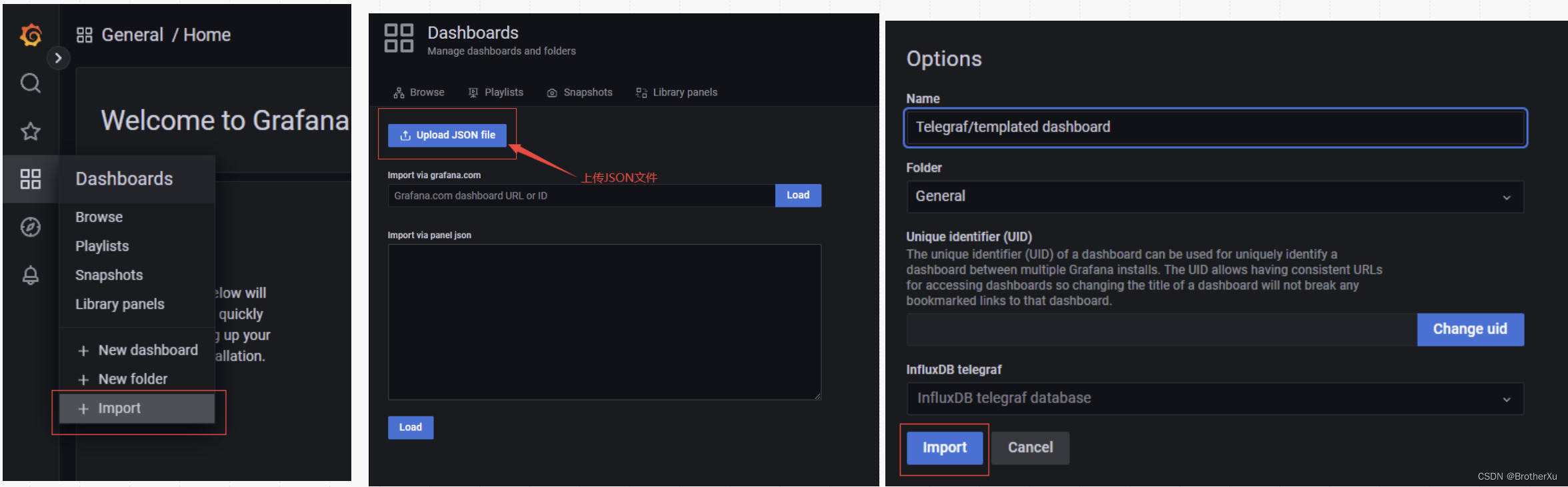The image size is (1568, 487).
Task: Open the Alerting bell icon
Action: 31,276
